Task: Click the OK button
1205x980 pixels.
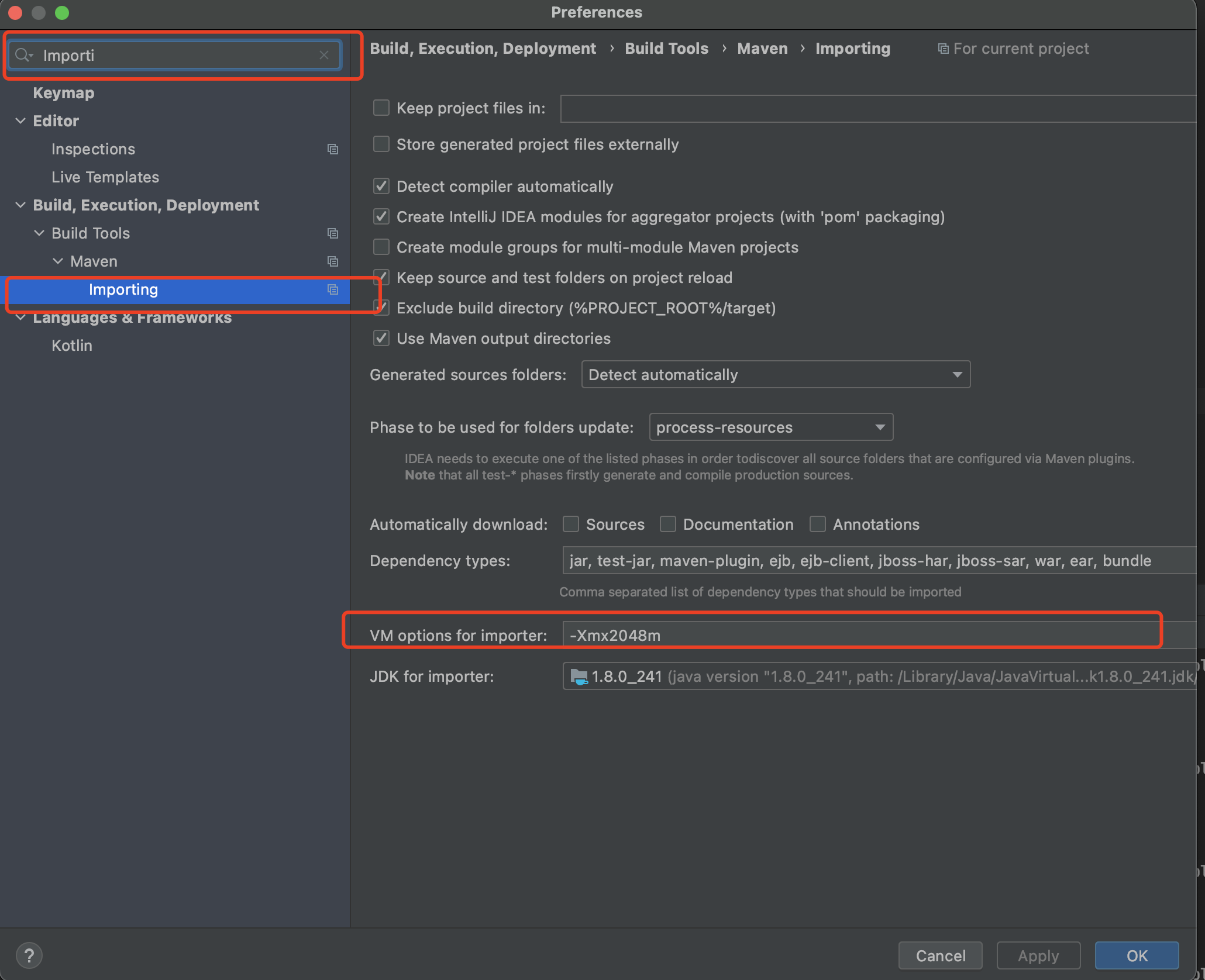Action: tap(1136, 955)
